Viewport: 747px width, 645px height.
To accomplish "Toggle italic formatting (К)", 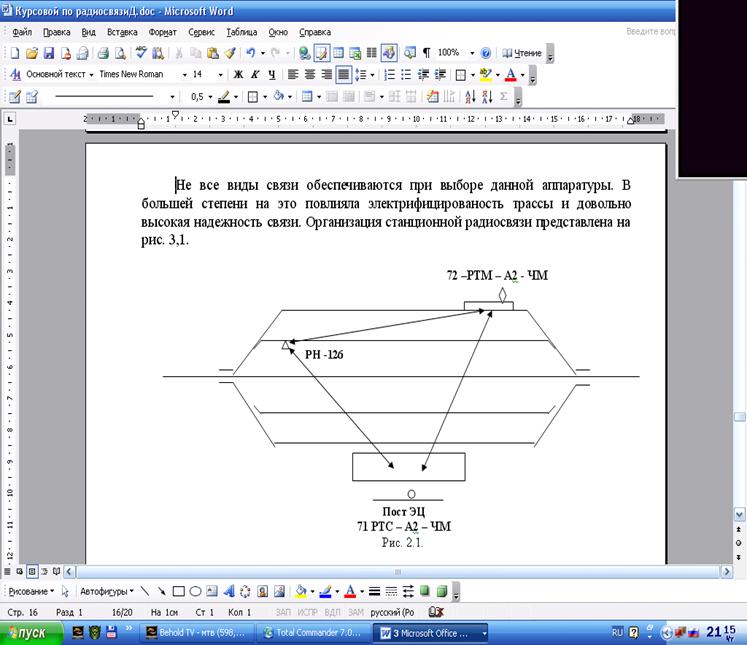I will tap(256, 74).
